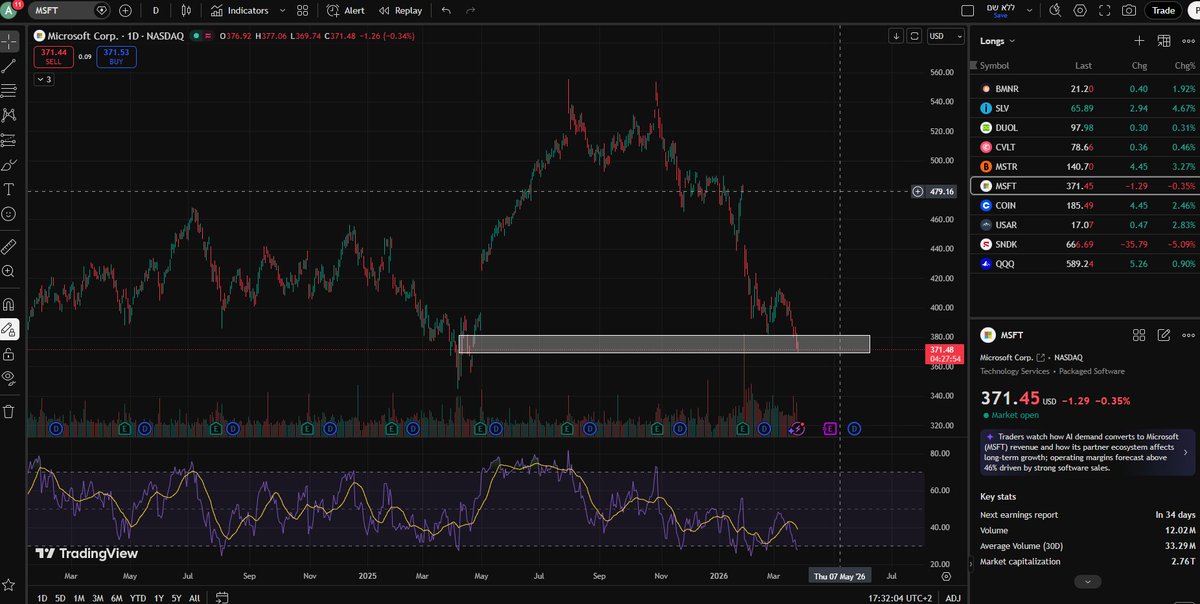Image resolution: width=1200 pixels, height=604 pixels.
Task: Sort watchlist by Chg% column header
Action: pos(1183,66)
